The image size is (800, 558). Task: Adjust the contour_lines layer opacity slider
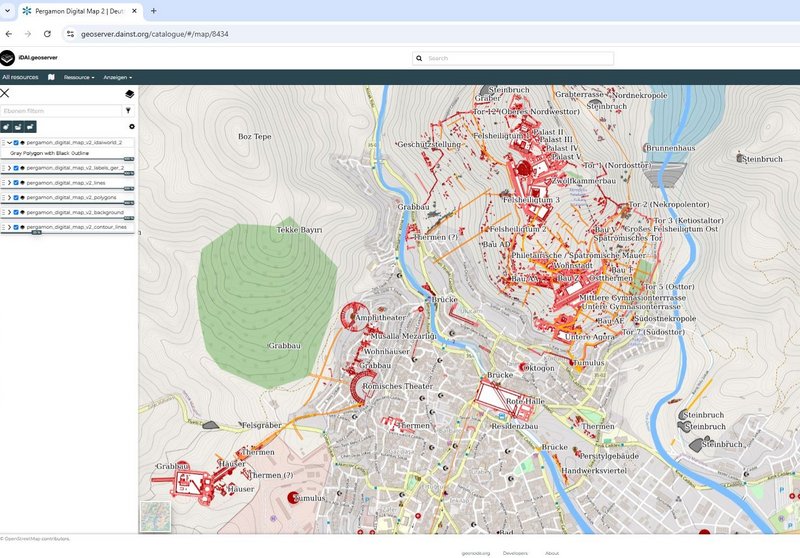coord(36,233)
